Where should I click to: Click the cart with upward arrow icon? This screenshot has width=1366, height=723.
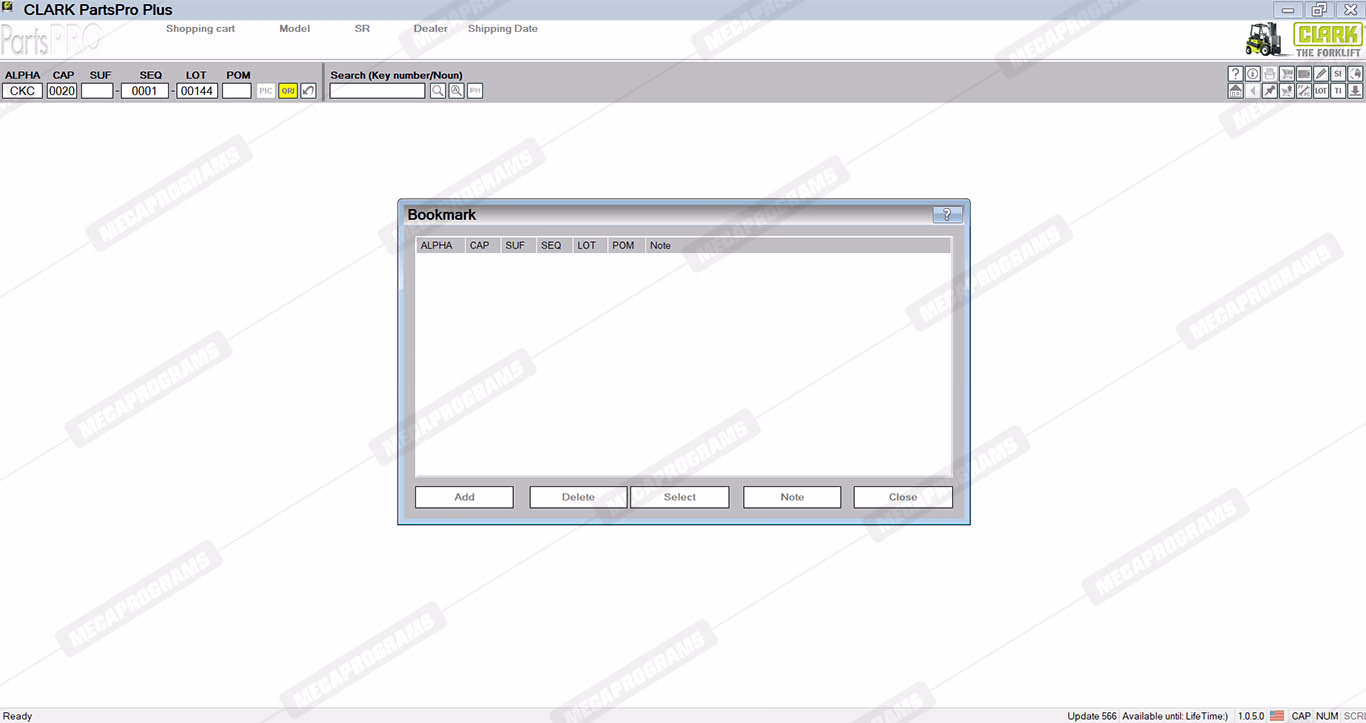pyautogui.click(x=1287, y=91)
